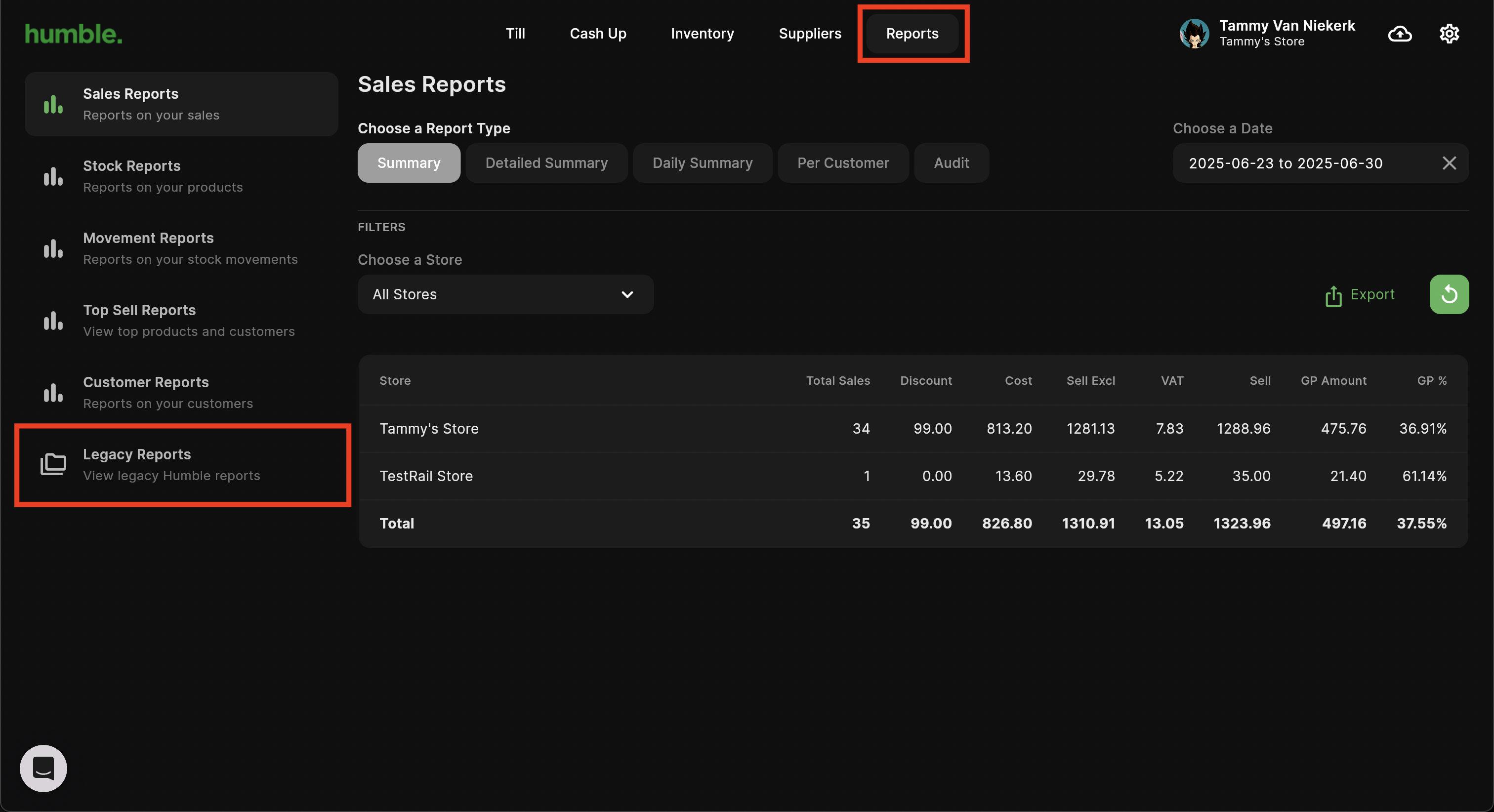Click the Sales Reports bar chart icon

pos(53,104)
